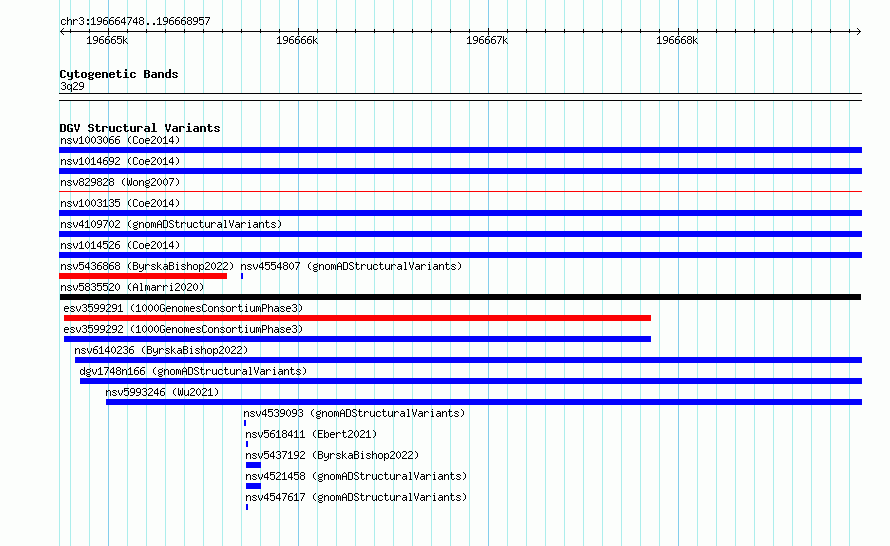Select nsv5993246 (Wu2021) label

tap(162, 392)
